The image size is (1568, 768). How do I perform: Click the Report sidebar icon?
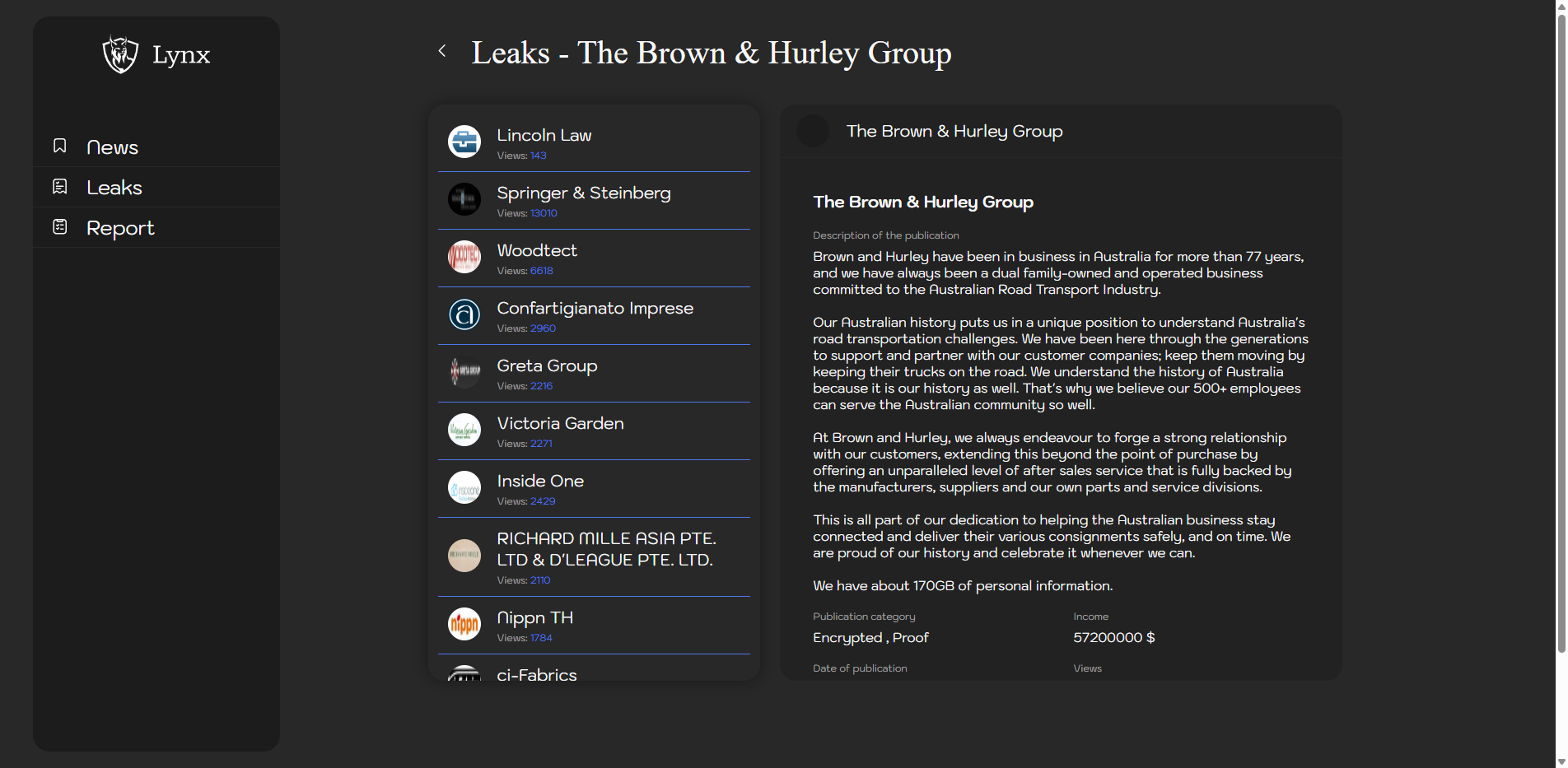click(60, 226)
